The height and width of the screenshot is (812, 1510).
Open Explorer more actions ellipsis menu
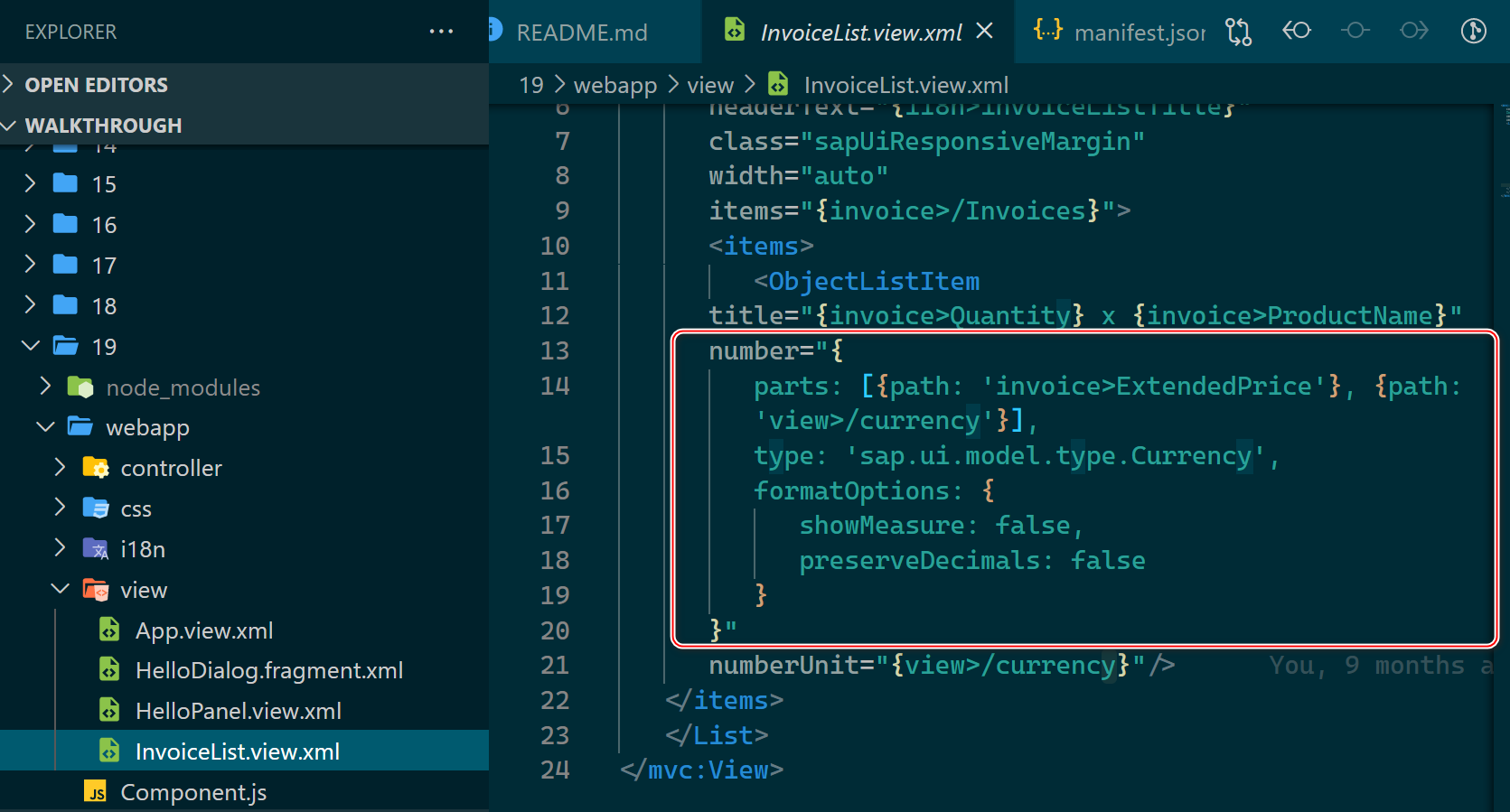pos(441,32)
